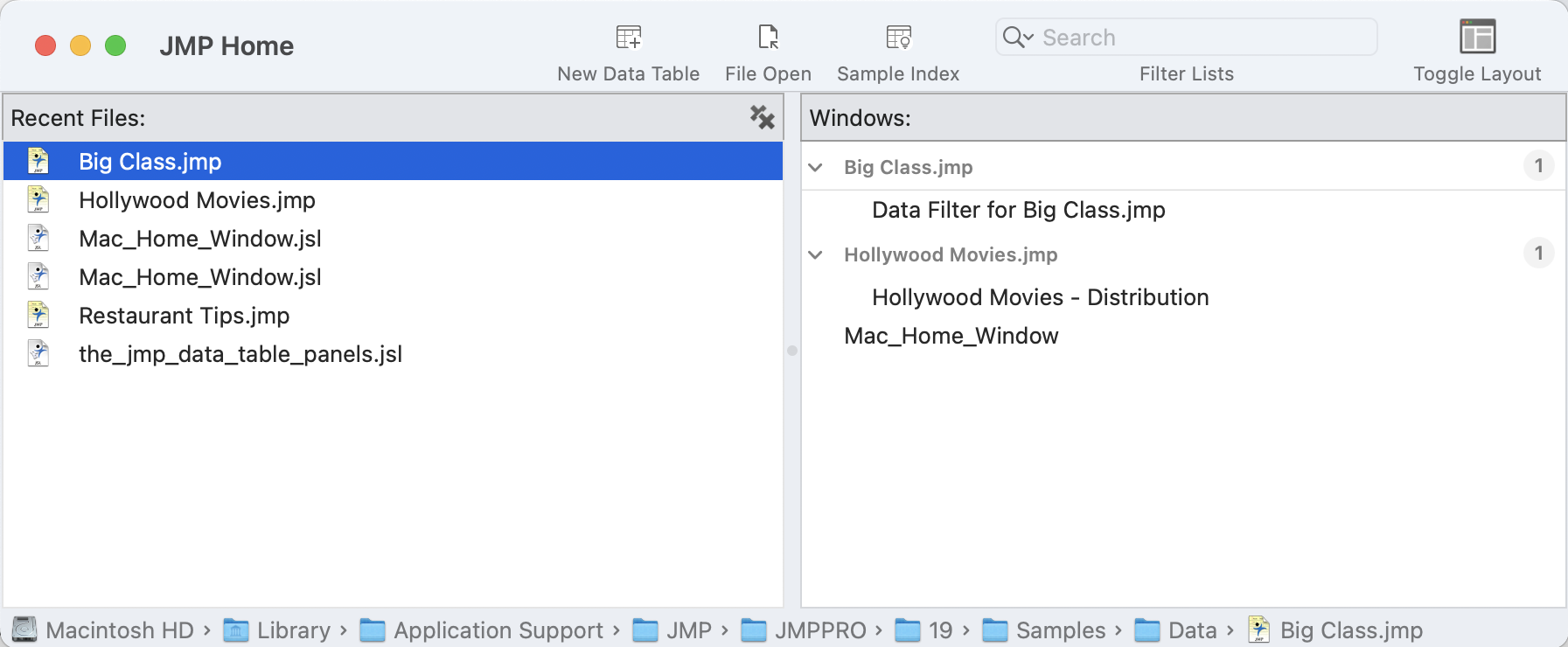
Task: Click the count badge for Big Class.jmp
Action: pos(1538,166)
